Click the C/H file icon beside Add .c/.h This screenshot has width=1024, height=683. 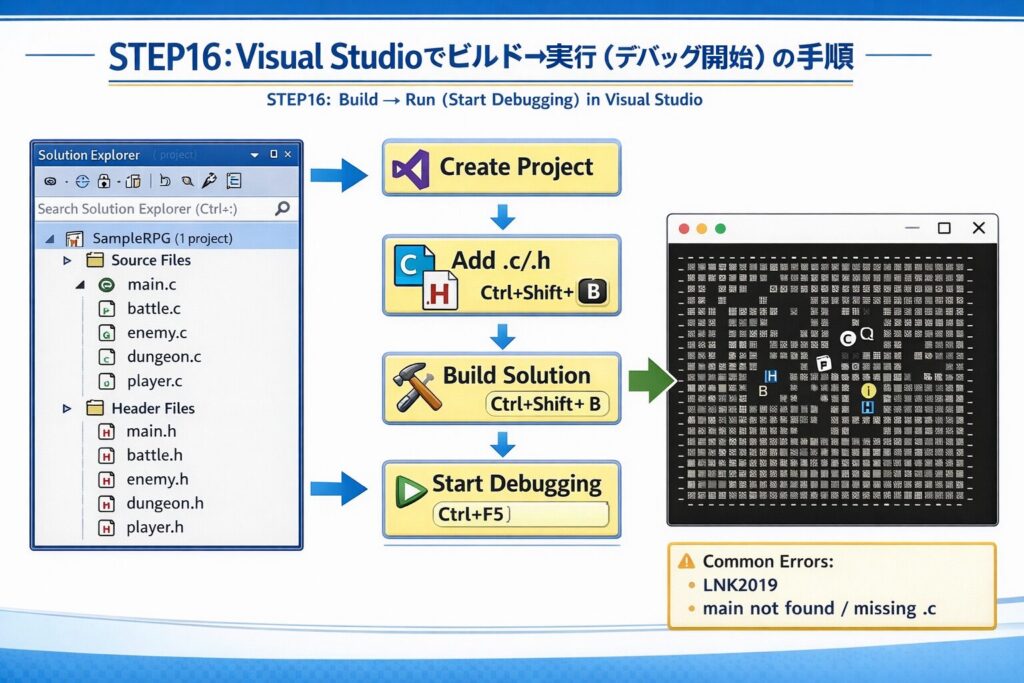[x=424, y=275]
